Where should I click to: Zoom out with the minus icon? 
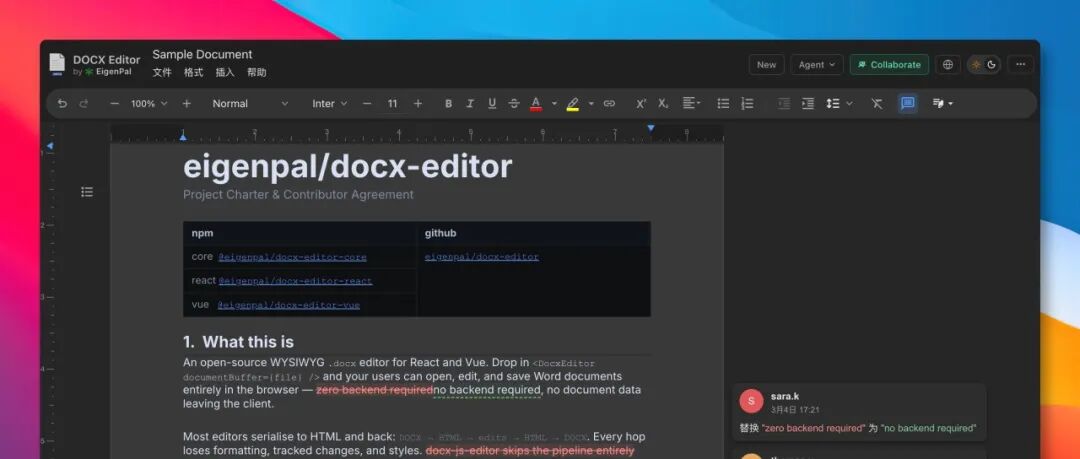pyautogui.click(x=114, y=103)
